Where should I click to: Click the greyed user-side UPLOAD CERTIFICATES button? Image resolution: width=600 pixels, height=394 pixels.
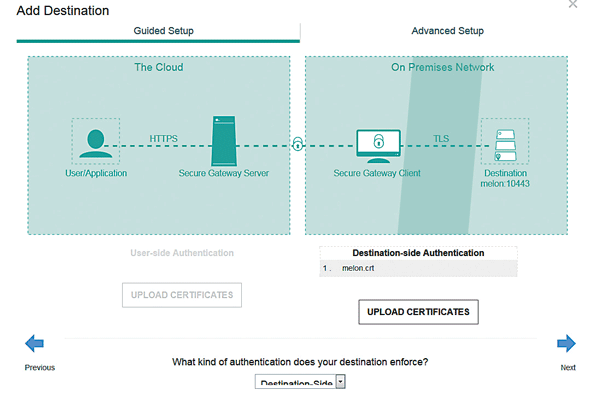(182, 295)
